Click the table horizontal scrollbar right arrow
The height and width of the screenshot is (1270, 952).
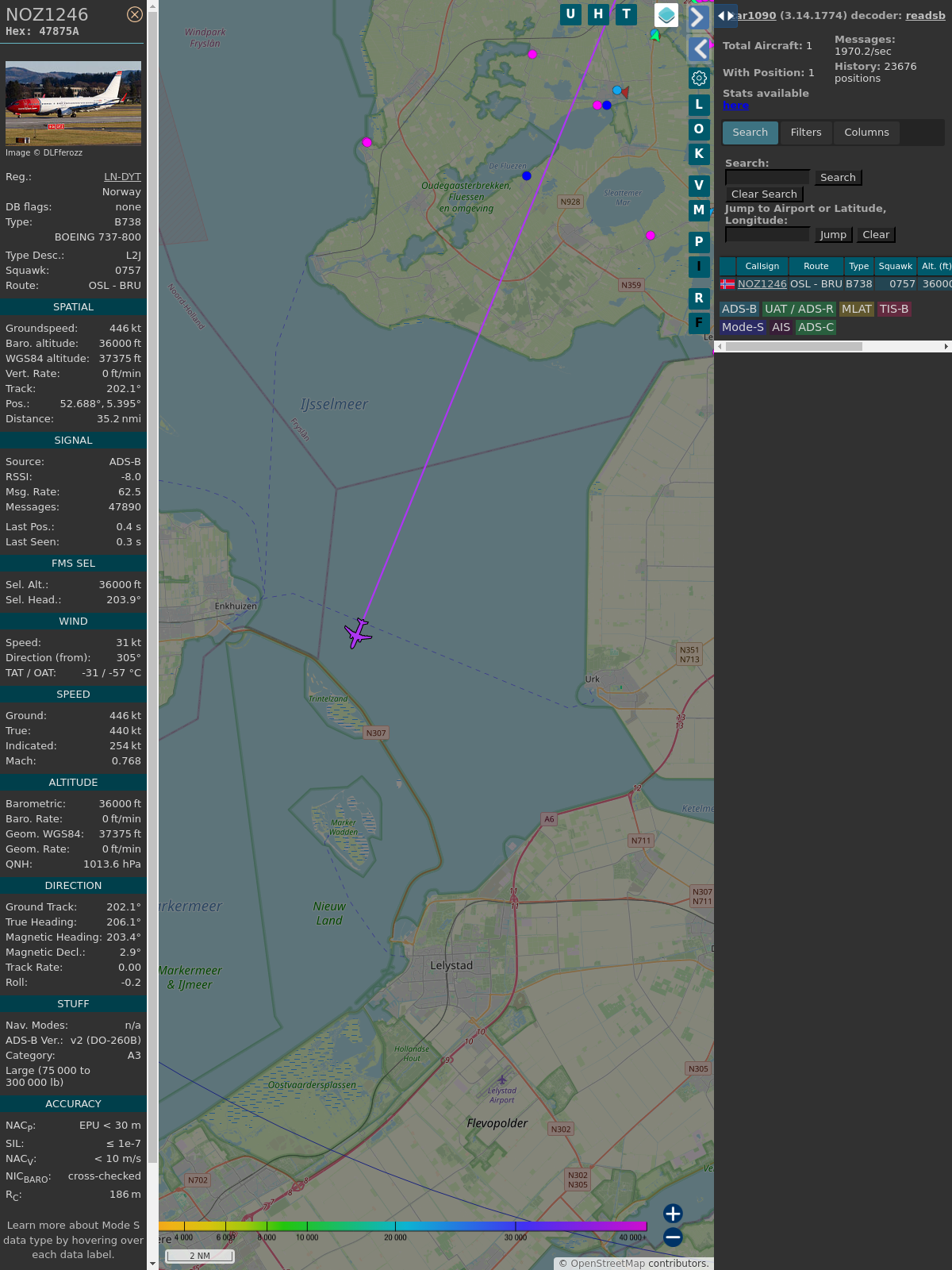(x=946, y=347)
